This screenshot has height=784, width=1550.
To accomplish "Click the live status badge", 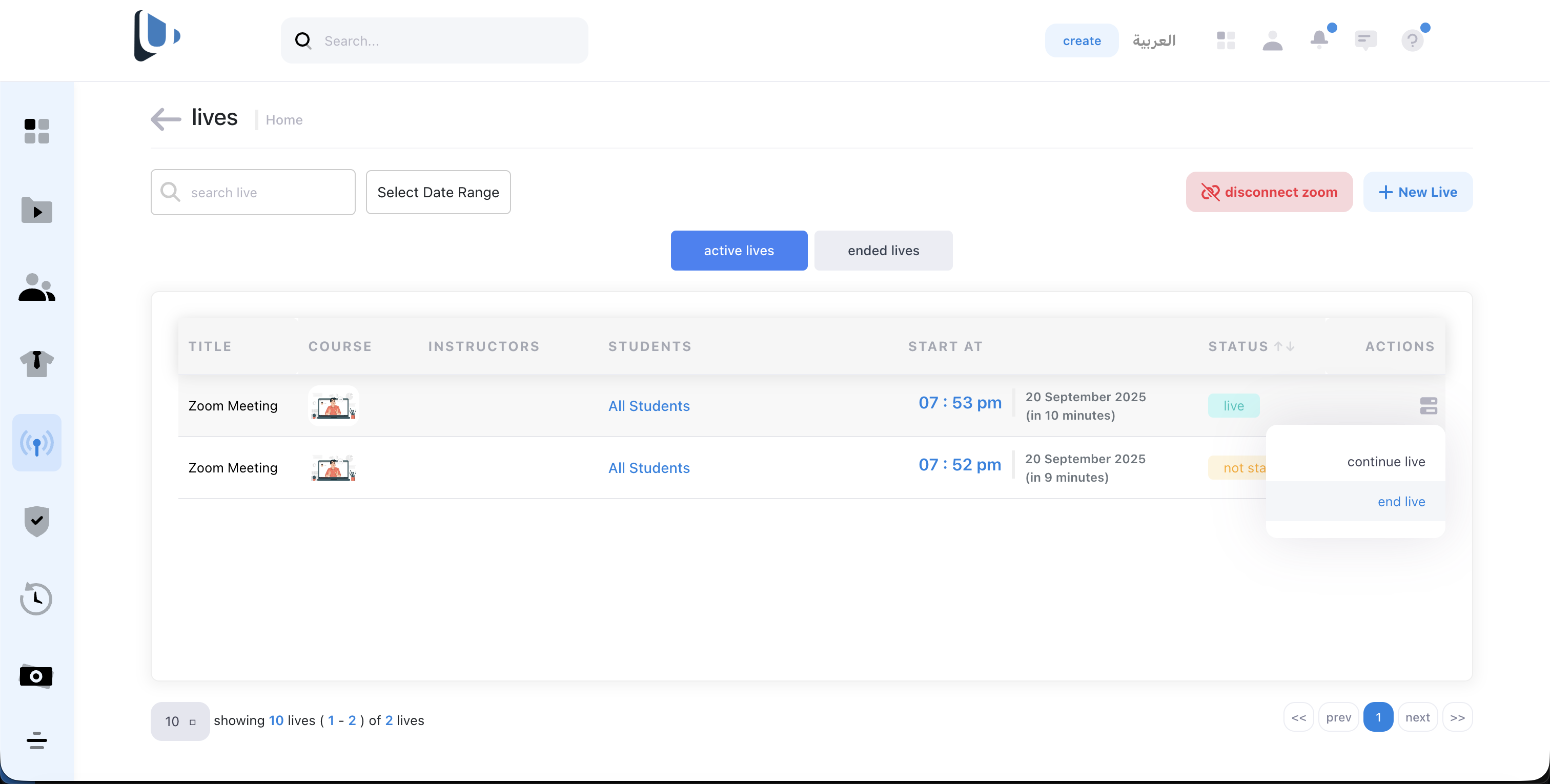I will [x=1234, y=405].
